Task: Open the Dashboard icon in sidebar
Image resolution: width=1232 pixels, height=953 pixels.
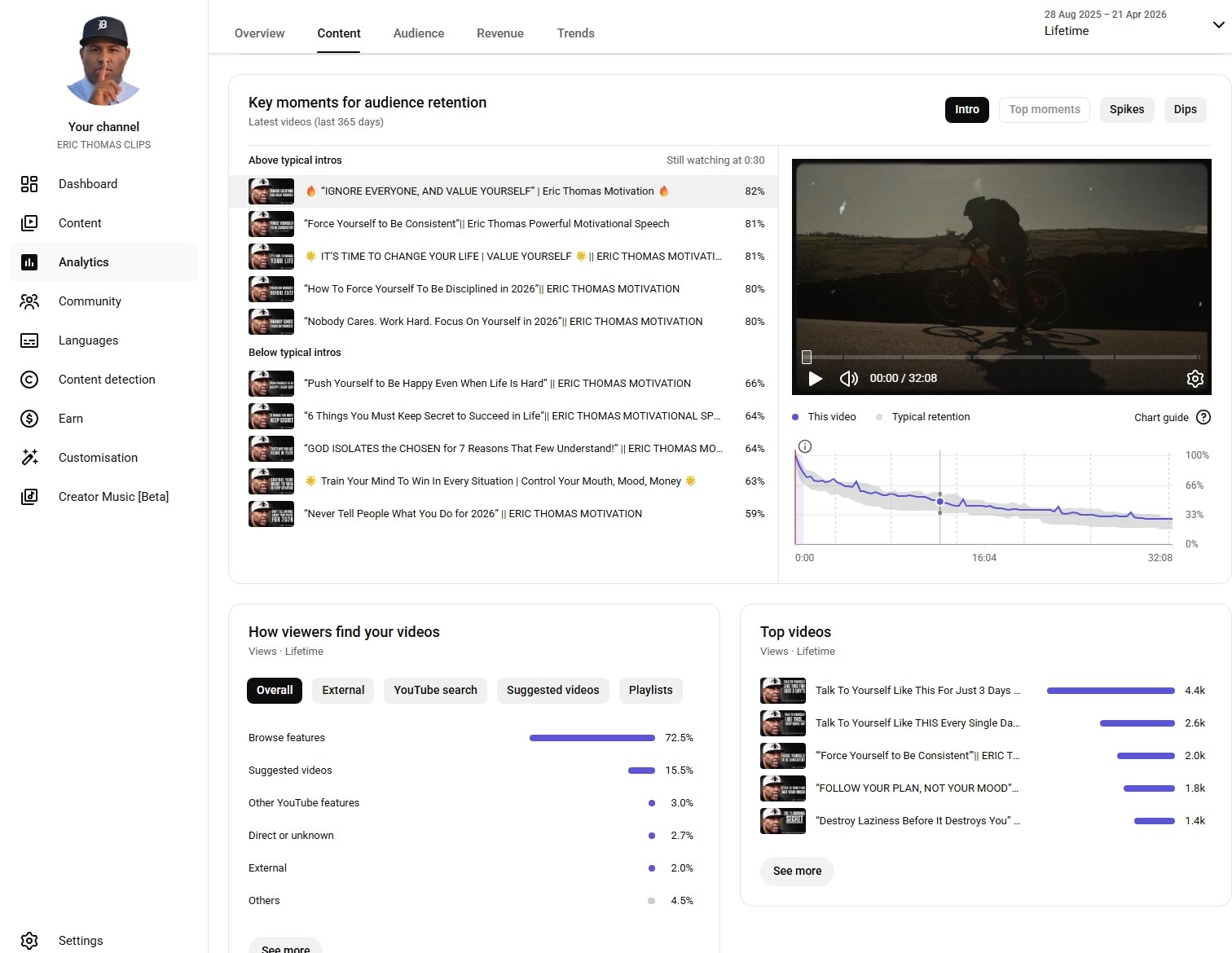Action: [x=29, y=184]
